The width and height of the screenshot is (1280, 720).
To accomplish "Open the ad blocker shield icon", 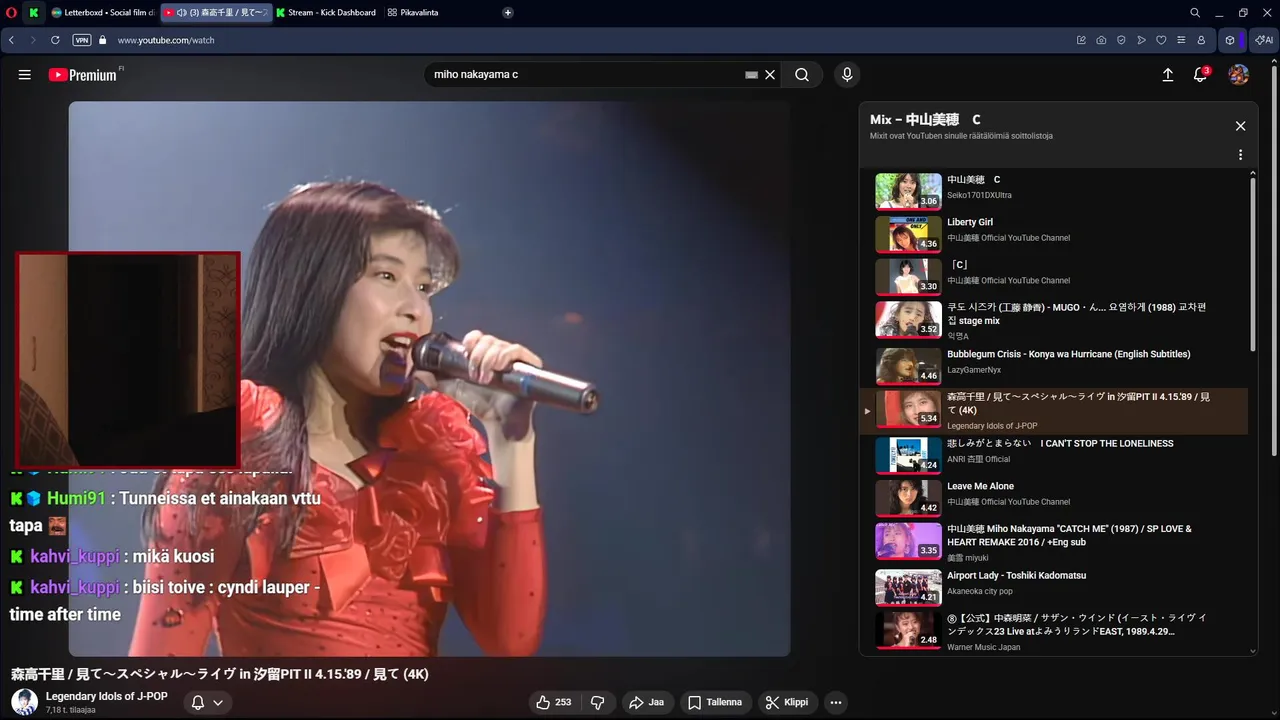I will (x=1121, y=40).
